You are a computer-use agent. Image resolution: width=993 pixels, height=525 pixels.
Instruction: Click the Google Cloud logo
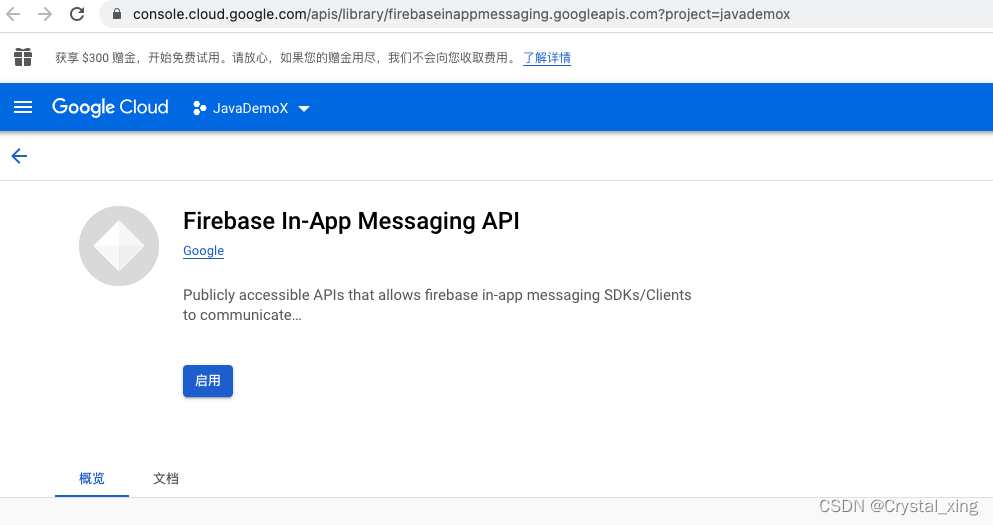(110, 107)
